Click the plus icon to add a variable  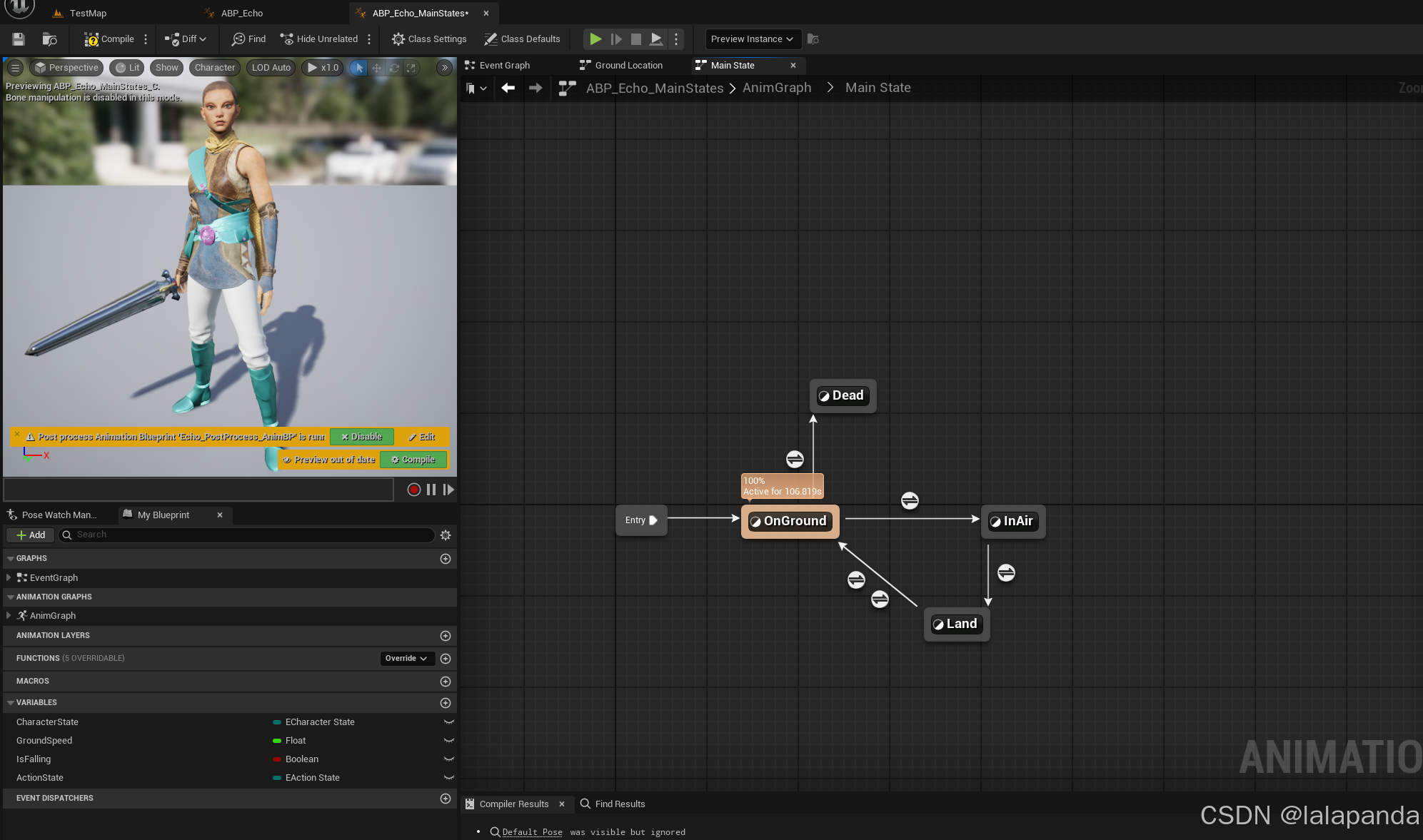tap(446, 703)
